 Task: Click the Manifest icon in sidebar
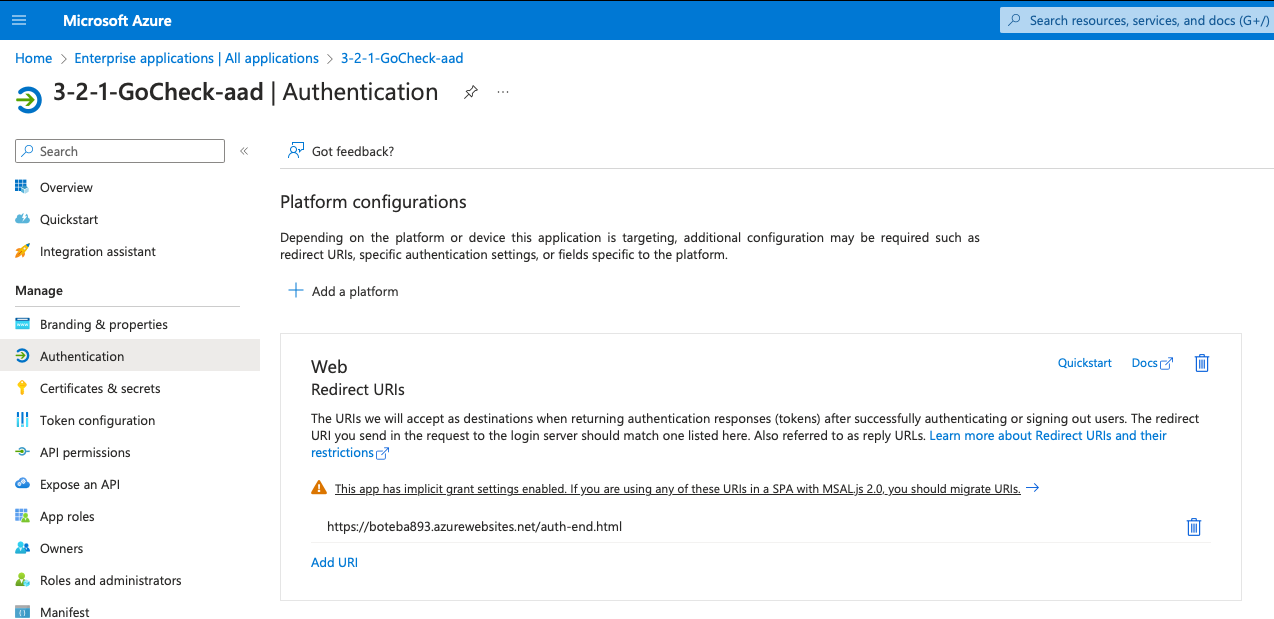click(x=22, y=612)
